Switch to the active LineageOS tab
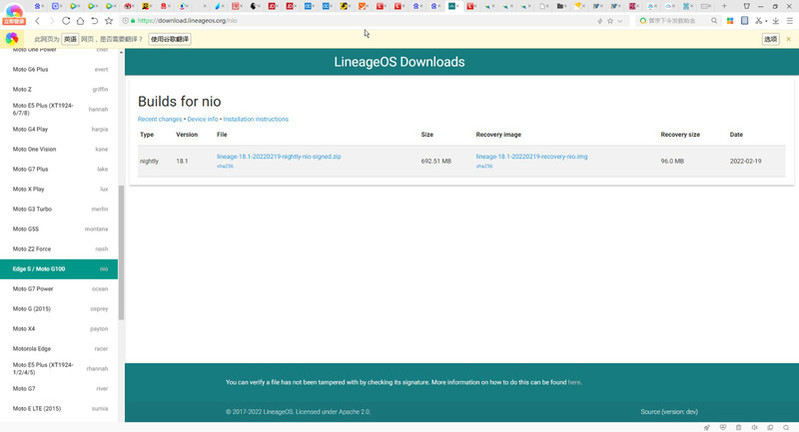 click(453, 6)
